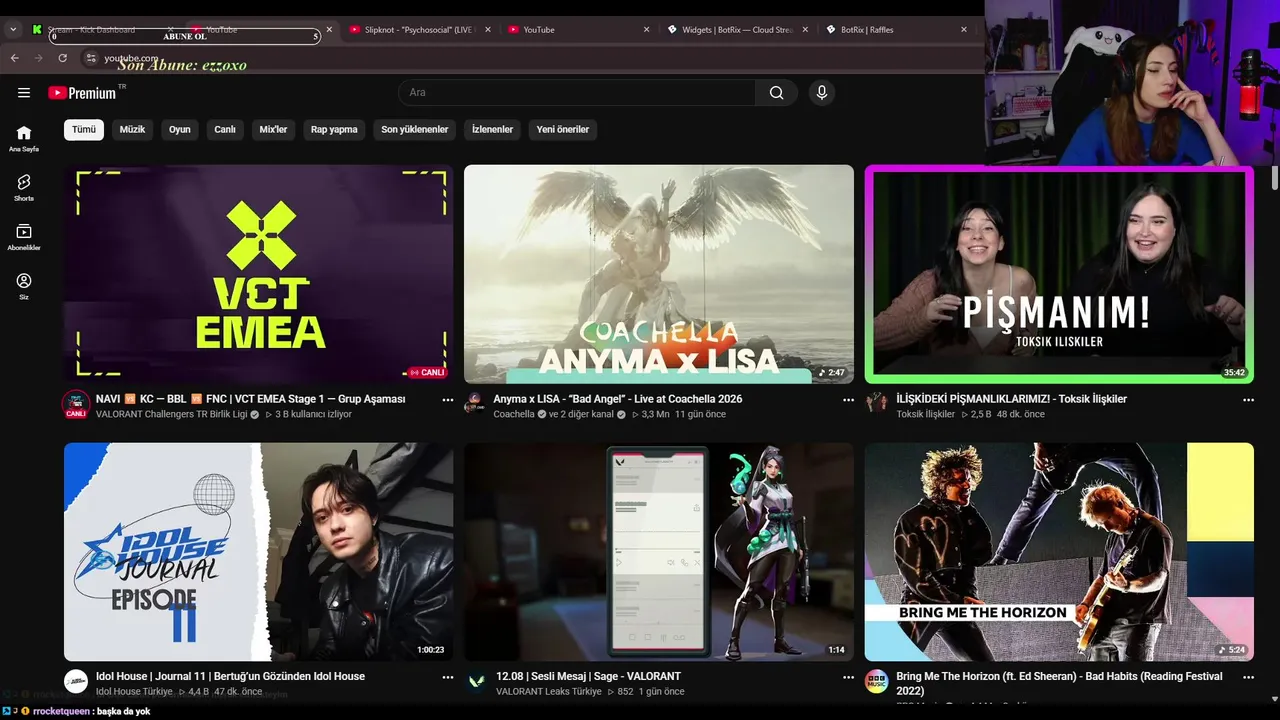Image resolution: width=1280 pixels, height=720 pixels.
Task: Open Ana Sayfa in sidebar
Action: [x=24, y=138]
